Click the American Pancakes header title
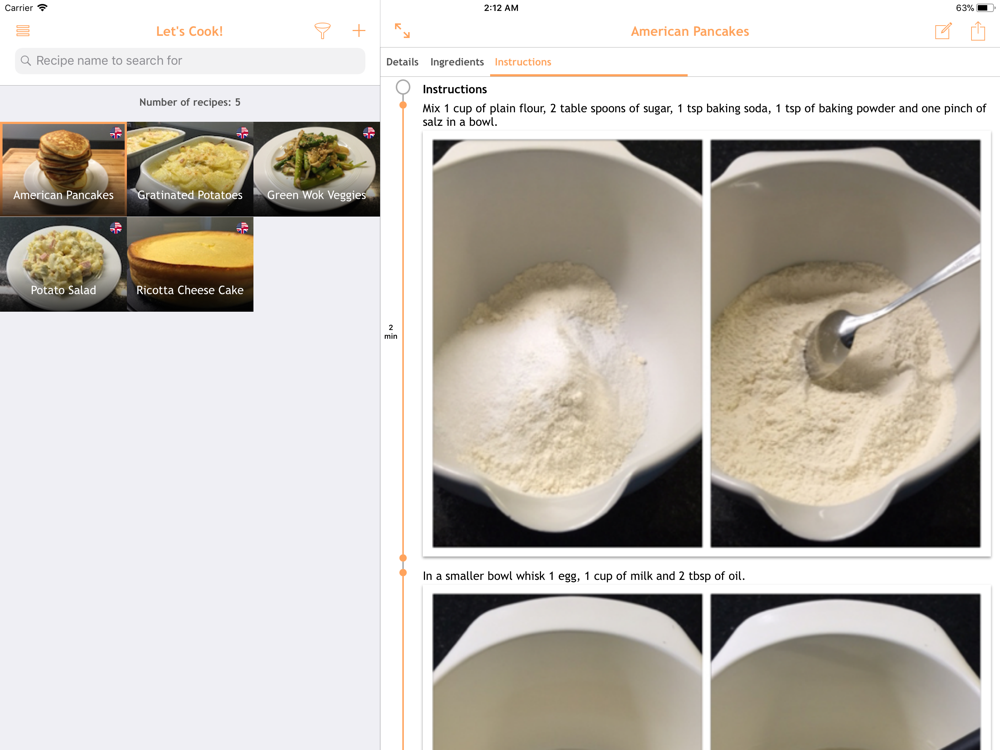Image resolution: width=1000 pixels, height=750 pixels. 689,31
